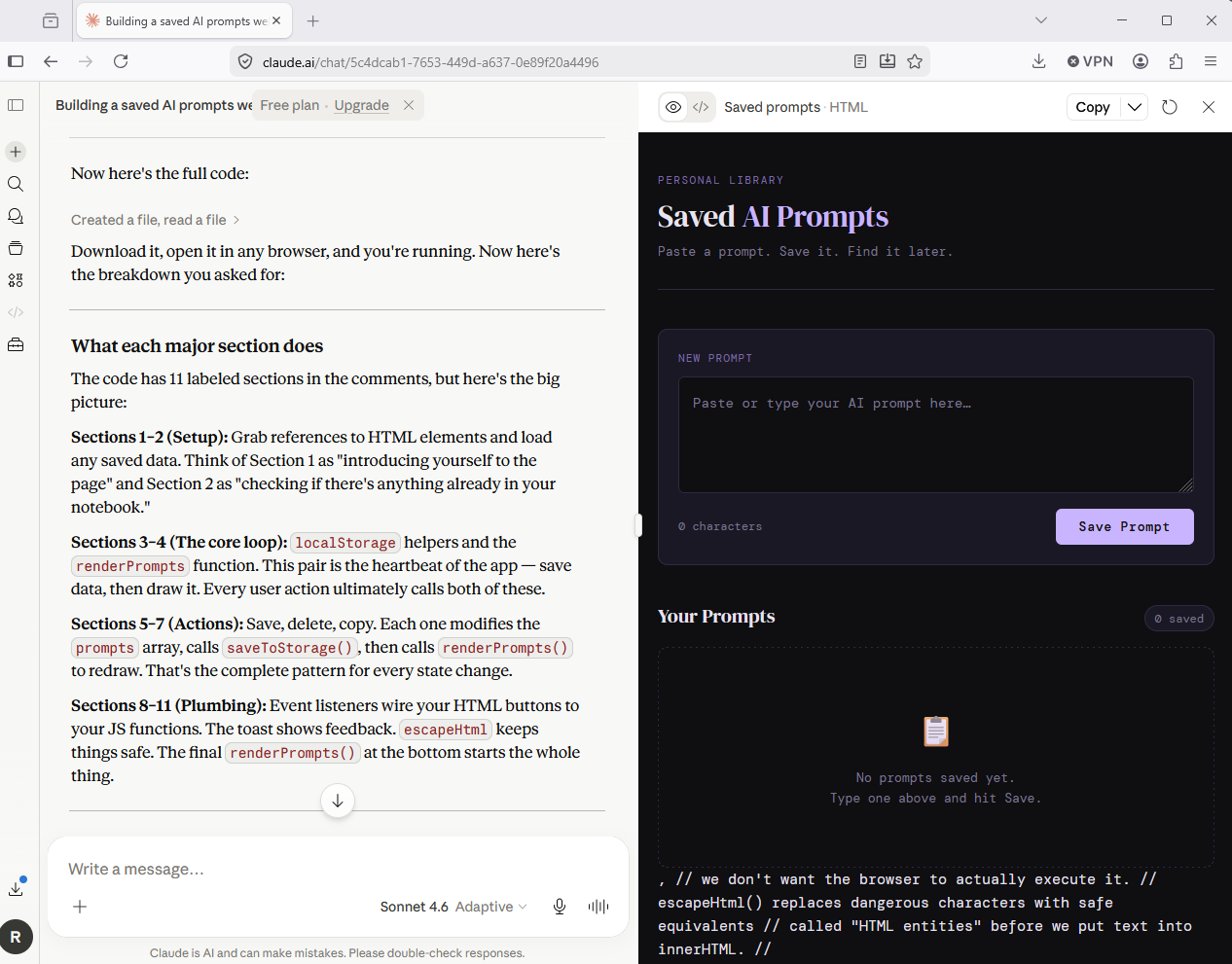Click the 'localStorage' code snippet
This screenshot has height=964, width=1232.
[345, 543]
